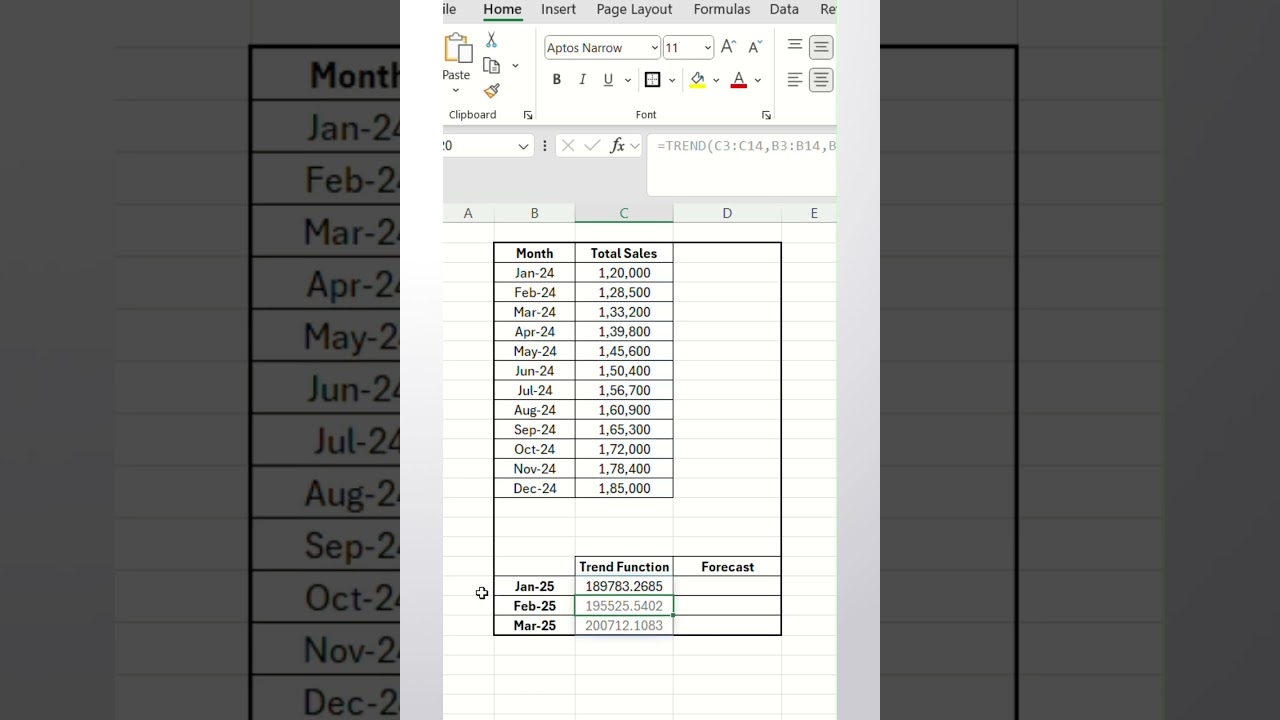
Task: Toggle the highlighted Middle Align button
Action: click(x=821, y=47)
